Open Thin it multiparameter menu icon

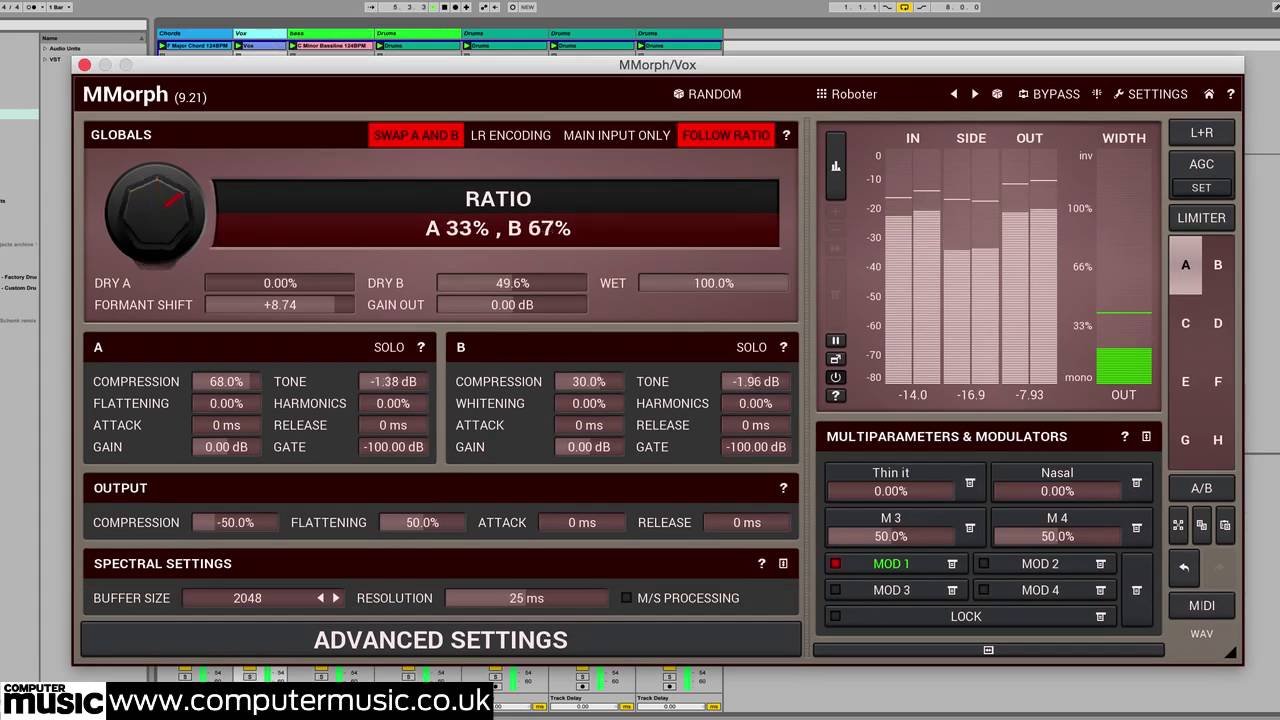tap(969, 483)
